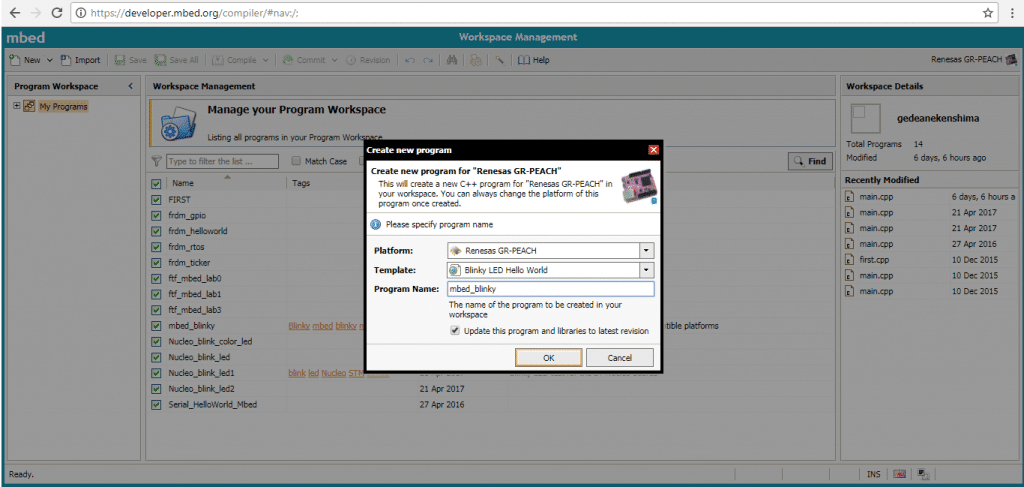Expand the My Programs tree node

pyautogui.click(x=16, y=106)
